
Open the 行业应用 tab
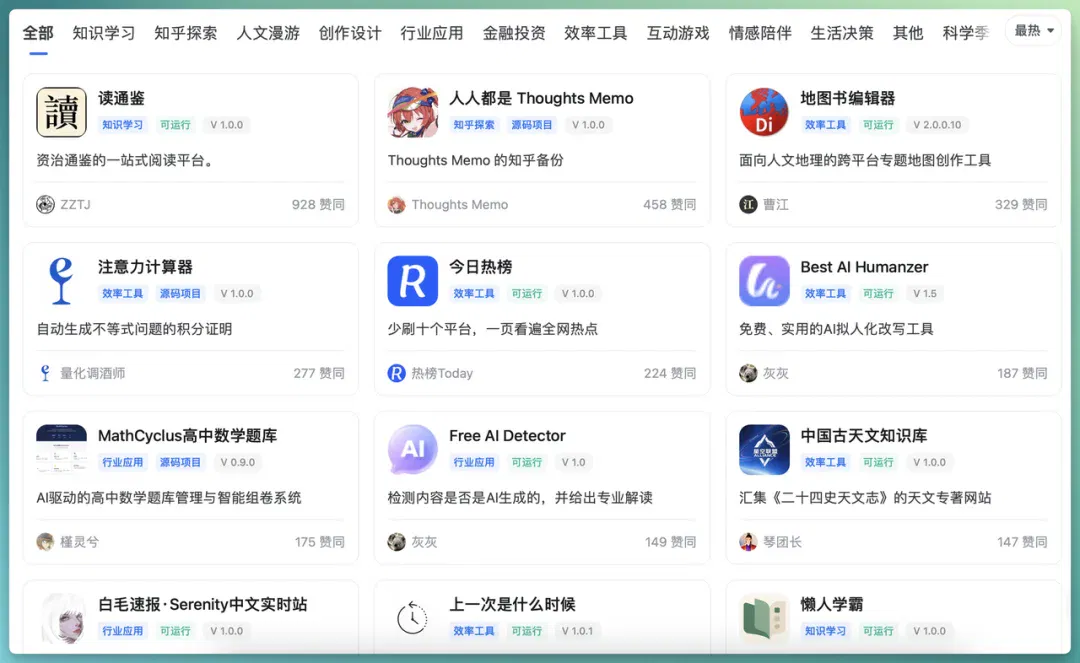click(x=432, y=33)
